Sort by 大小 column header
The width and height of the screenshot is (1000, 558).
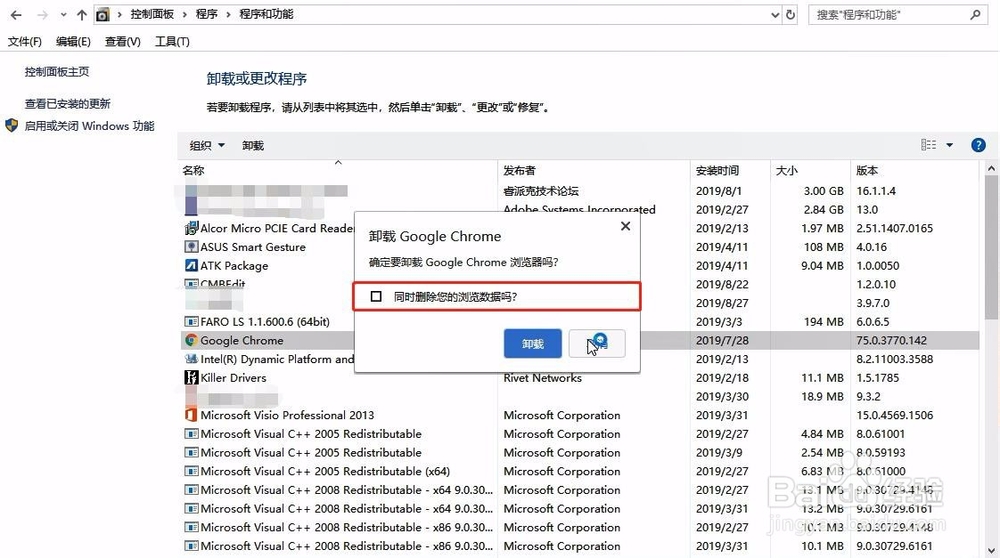click(x=786, y=170)
